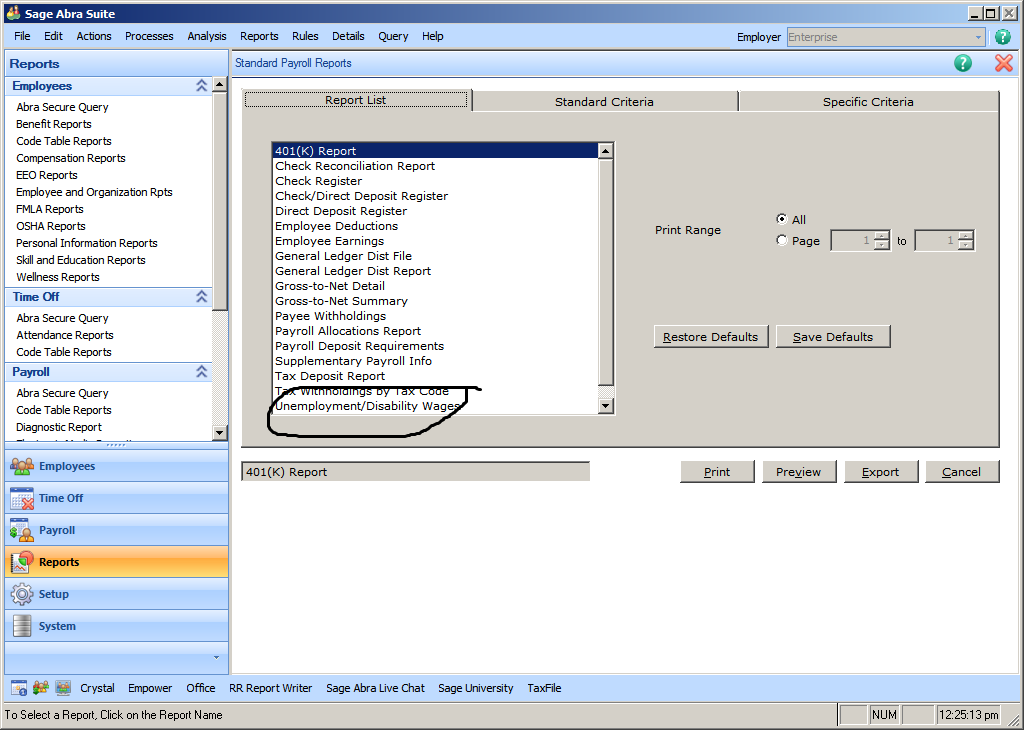The height and width of the screenshot is (730, 1024).
Task: Open RR Report Writer link
Action: coord(270,688)
